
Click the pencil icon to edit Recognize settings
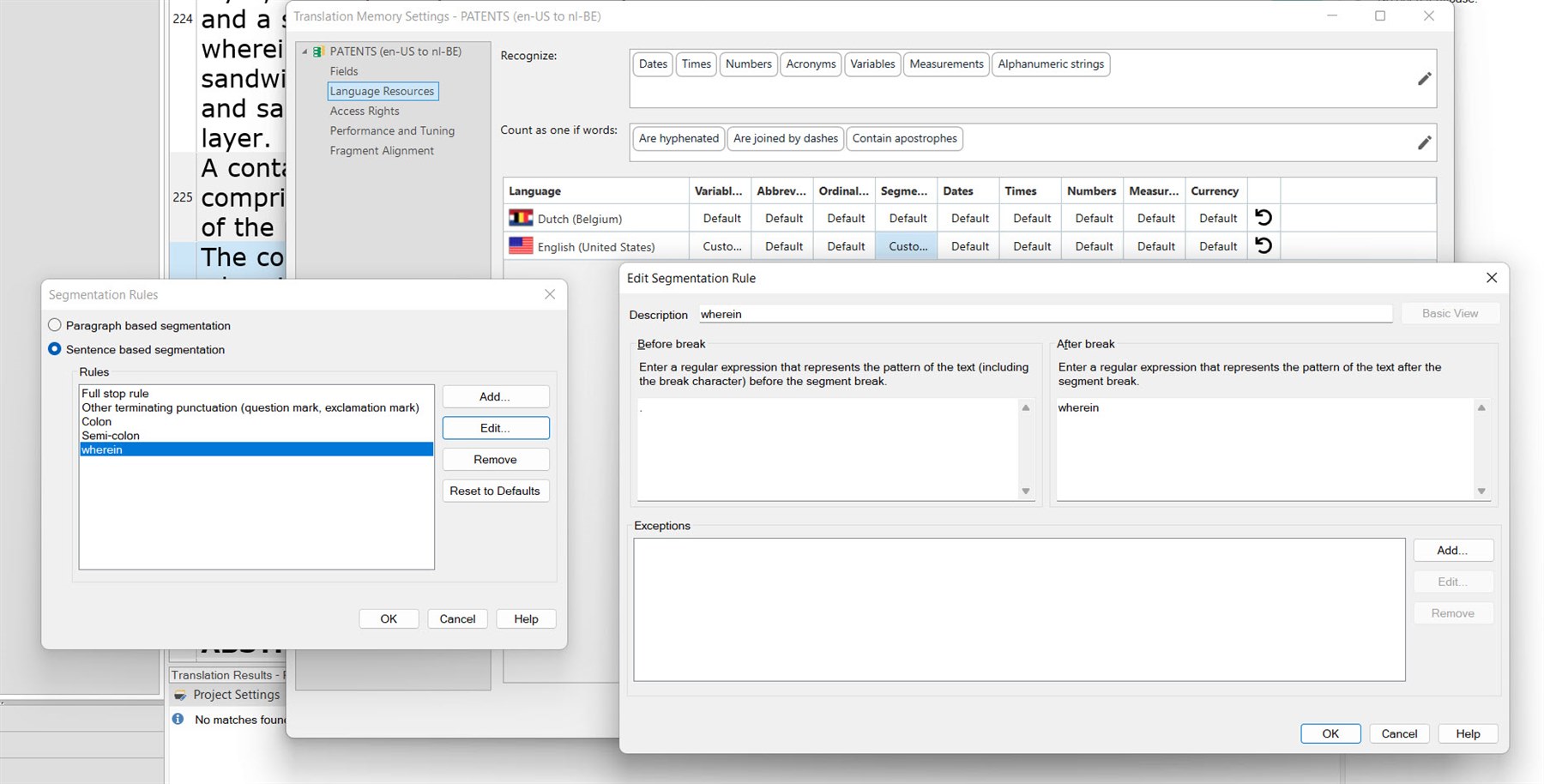pos(1424,78)
